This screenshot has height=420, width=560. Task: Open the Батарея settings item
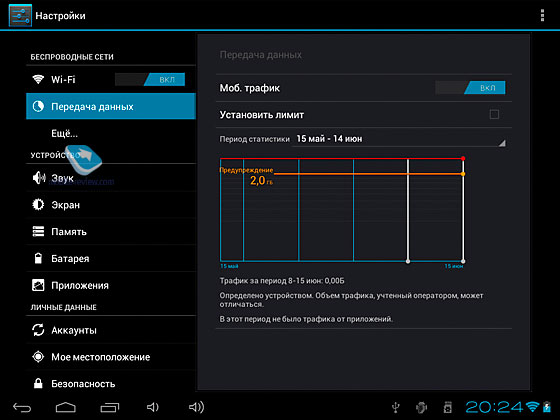point(111,259)
